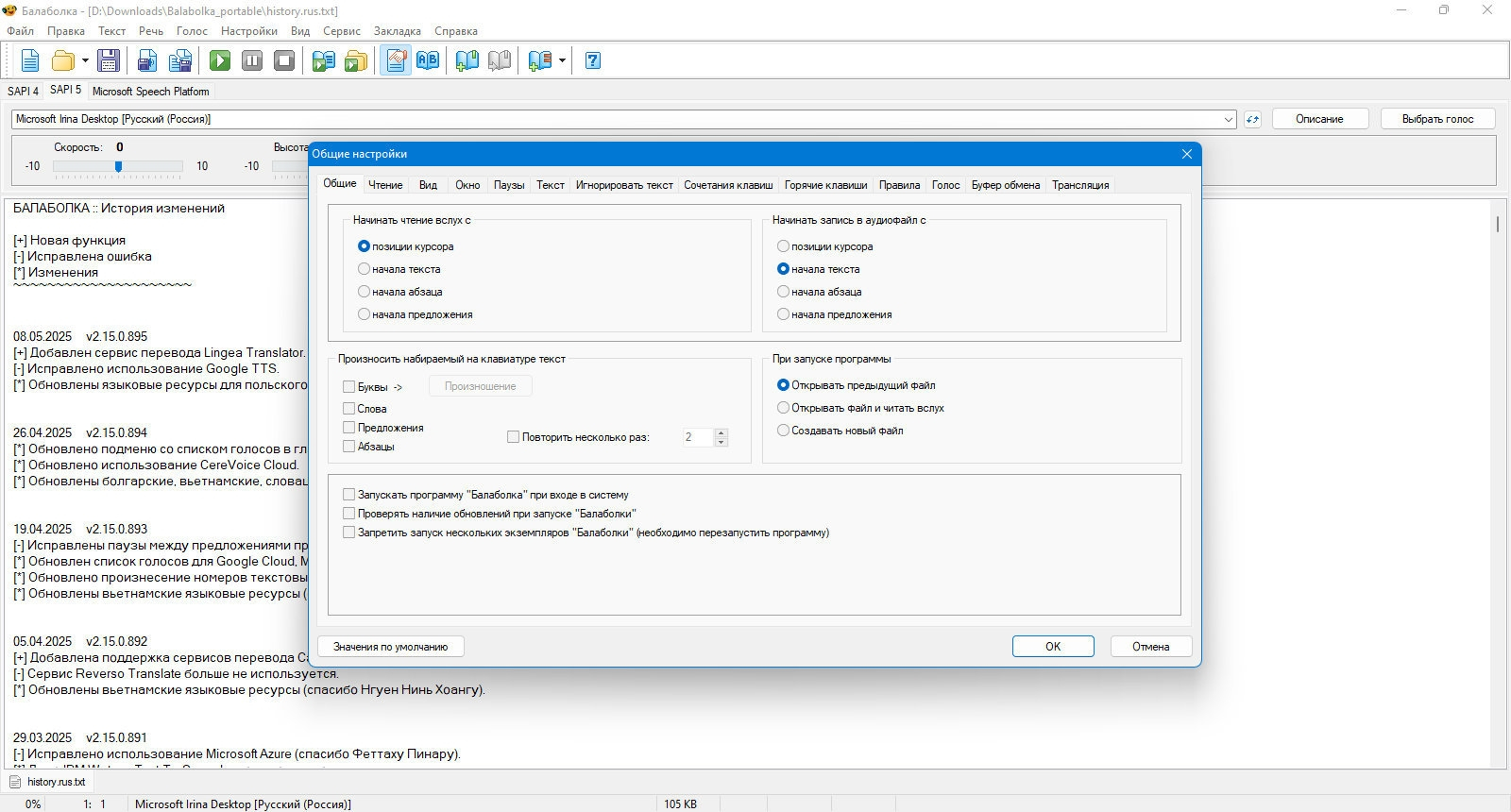Click the refresh icon beside the voice list

click(1252, 119)
